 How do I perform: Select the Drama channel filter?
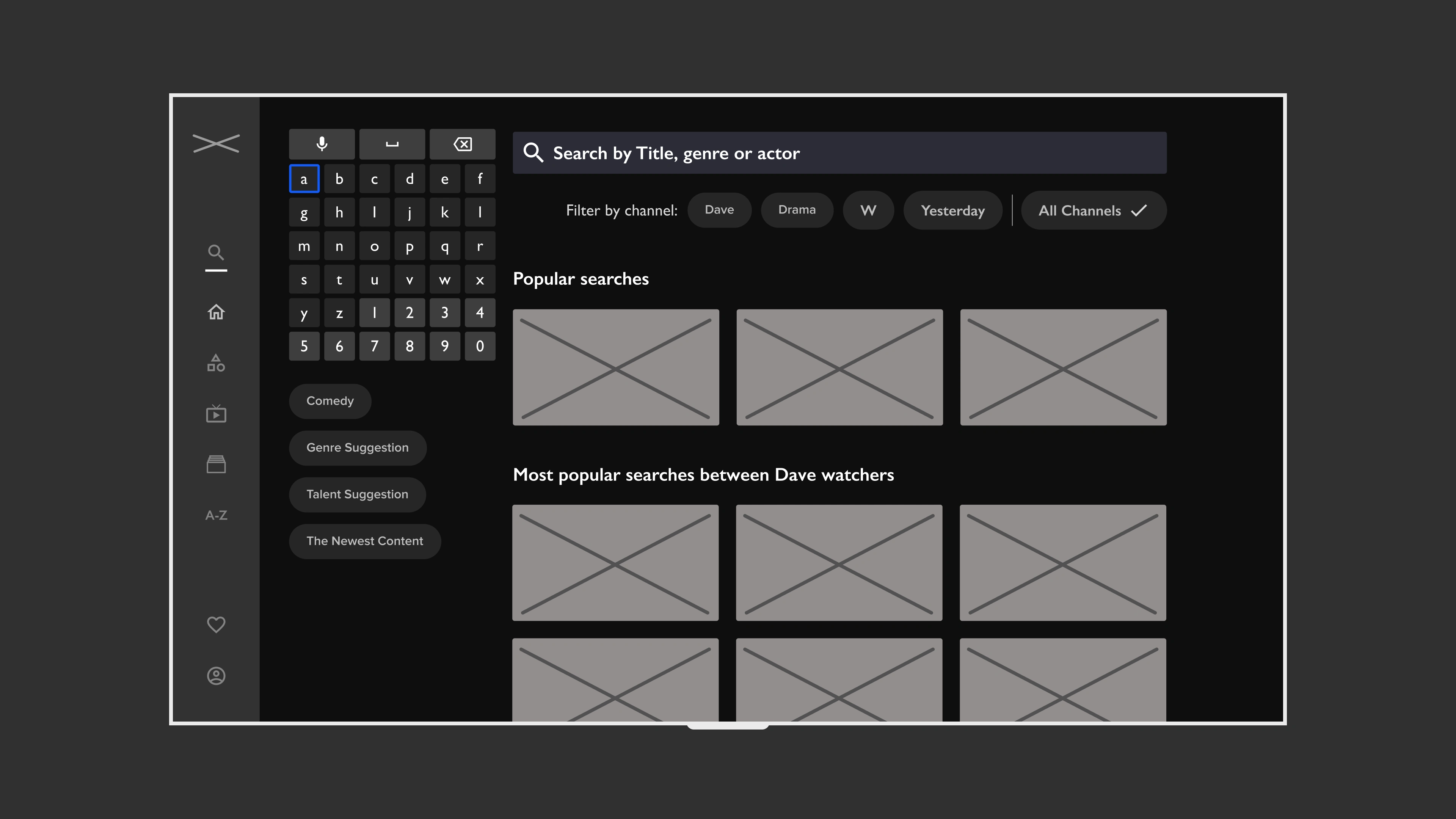coord(797,209)
